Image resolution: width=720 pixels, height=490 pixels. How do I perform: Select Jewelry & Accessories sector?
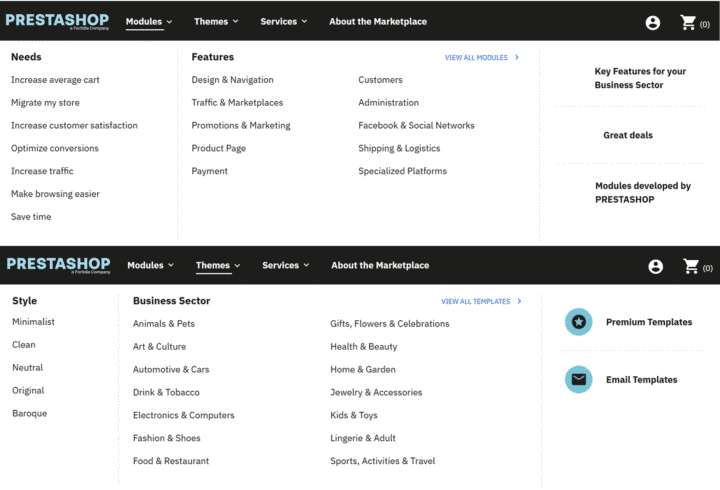click(x=376, y=393)
